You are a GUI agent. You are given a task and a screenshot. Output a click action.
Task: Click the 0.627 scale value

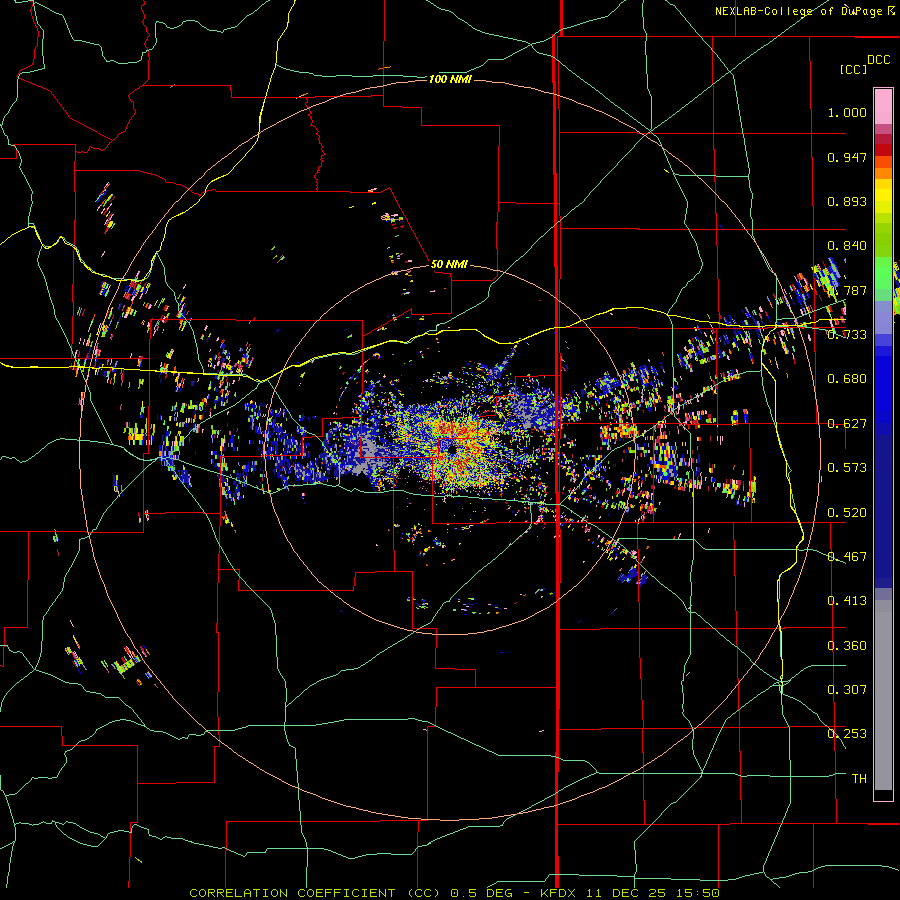(847, 424)
